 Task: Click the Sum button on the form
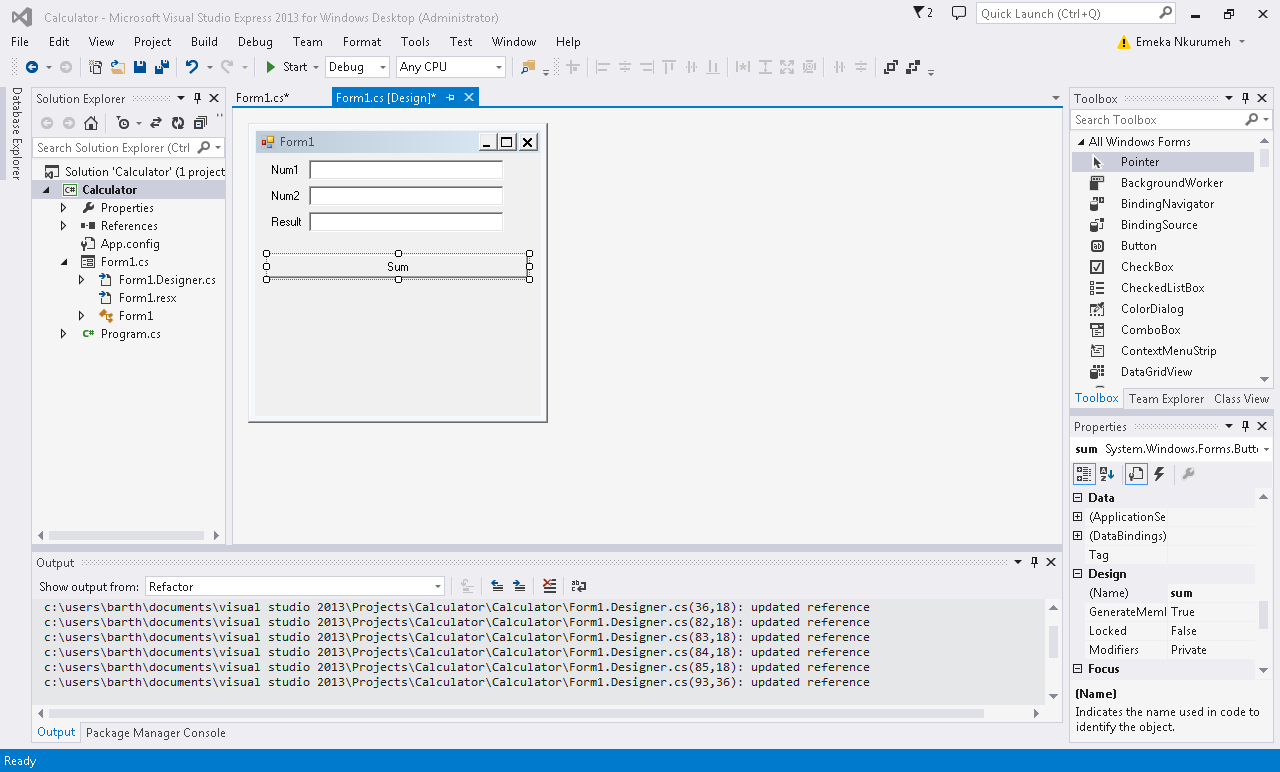[398, 267]
